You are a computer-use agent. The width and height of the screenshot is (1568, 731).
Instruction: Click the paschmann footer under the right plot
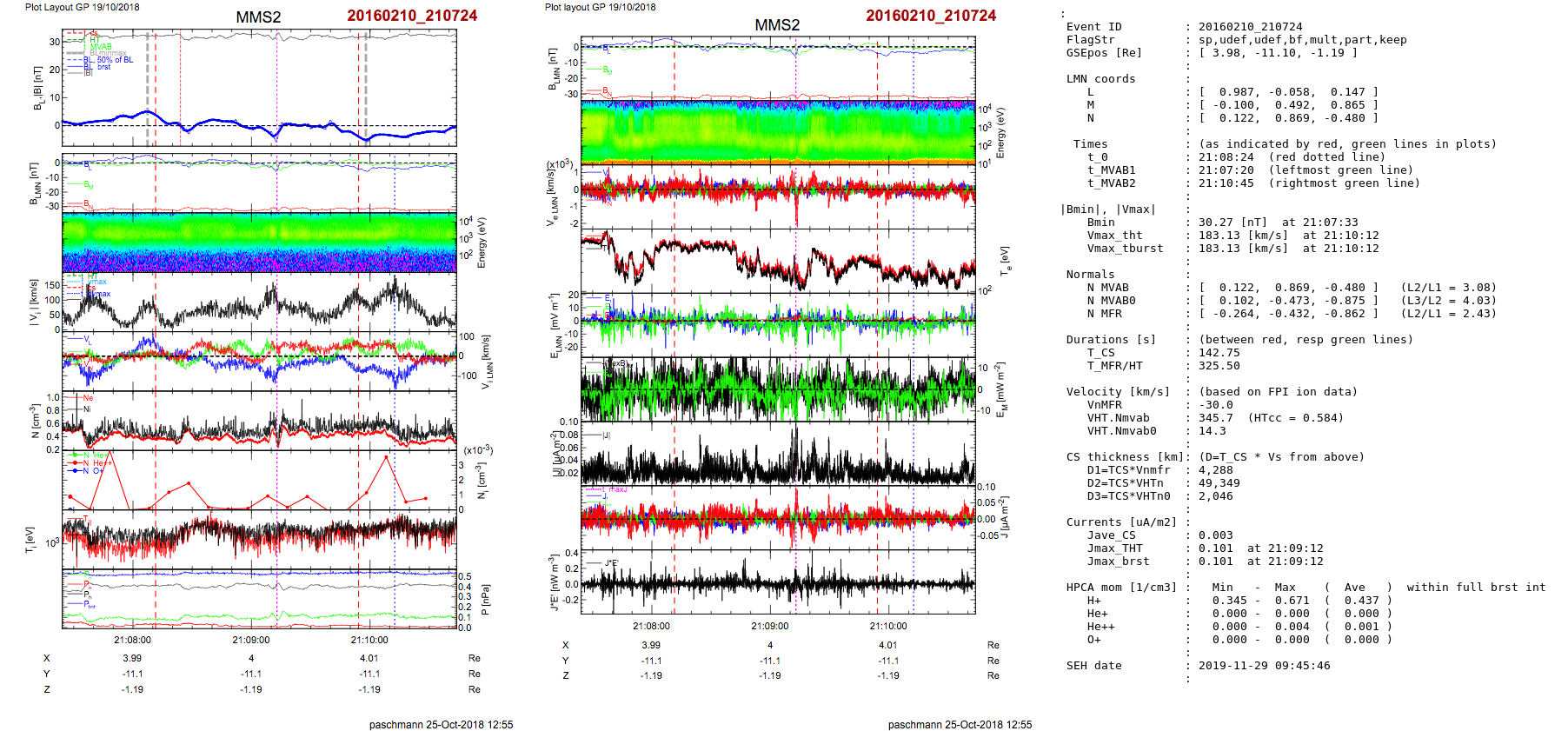[960, 724]
